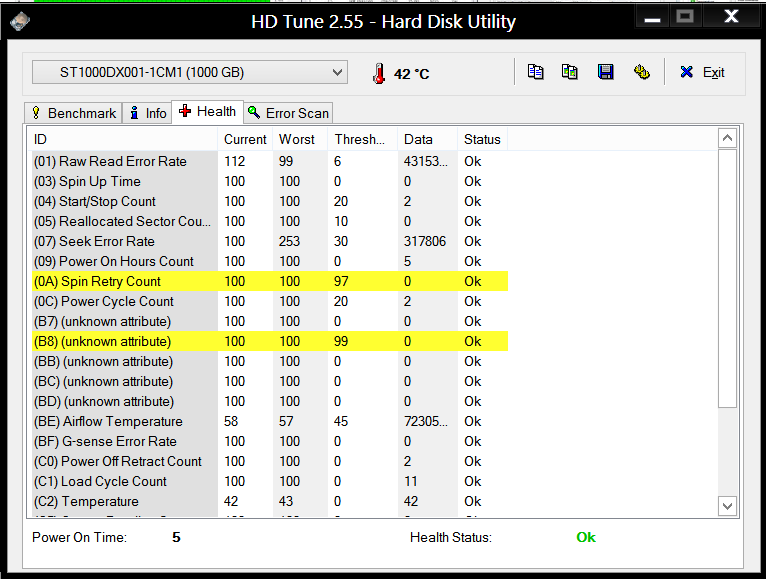The image size is (766, 579).
Task: Open the options icon with wrench
Action: [641, 72]
